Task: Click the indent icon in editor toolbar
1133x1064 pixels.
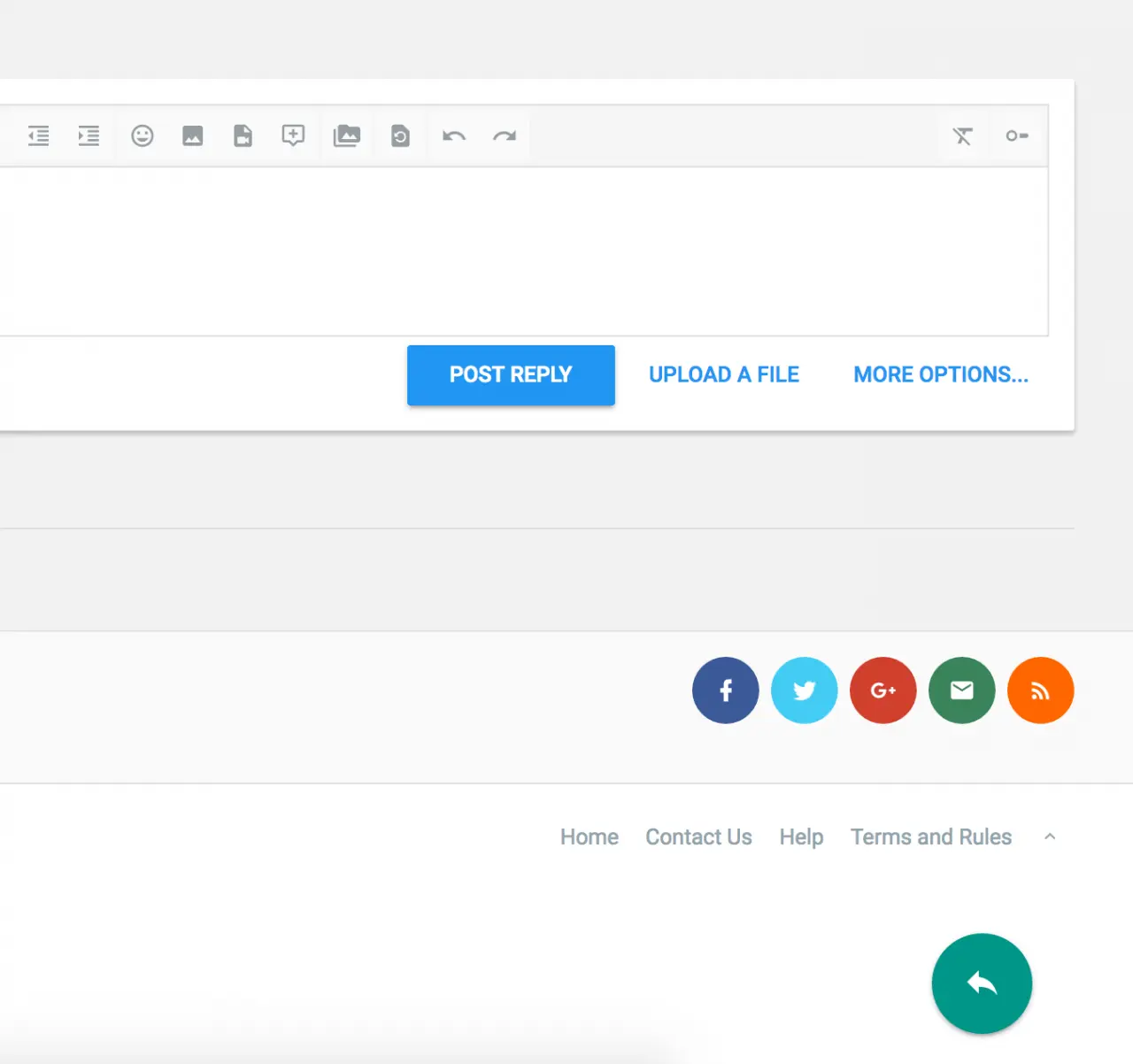Action: click(89, 135)
